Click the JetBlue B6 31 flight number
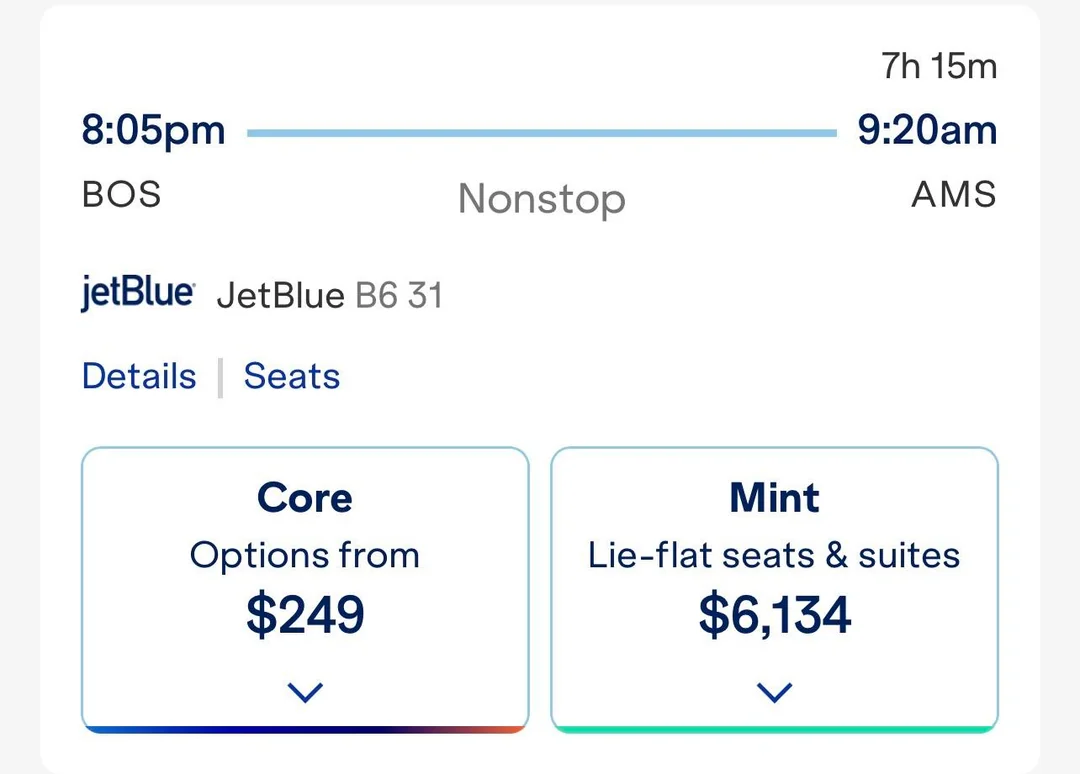 [330, 297]
